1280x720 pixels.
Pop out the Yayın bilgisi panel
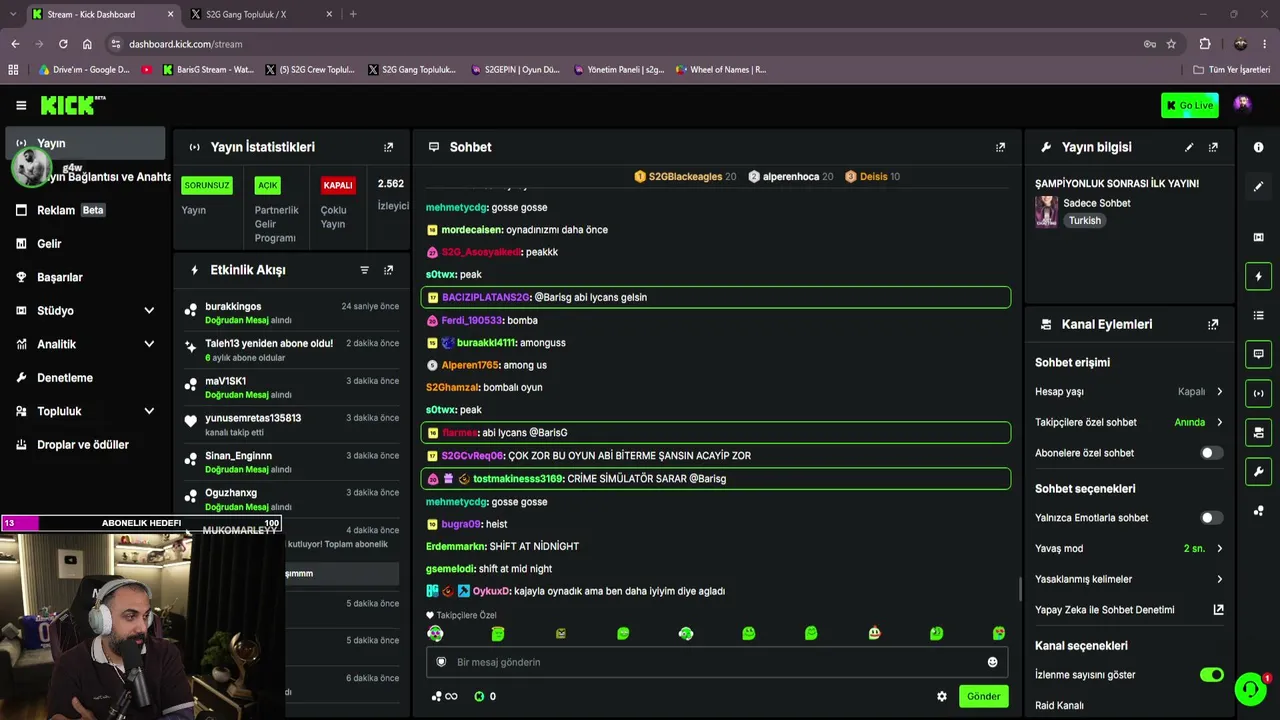coord(1213,147)
